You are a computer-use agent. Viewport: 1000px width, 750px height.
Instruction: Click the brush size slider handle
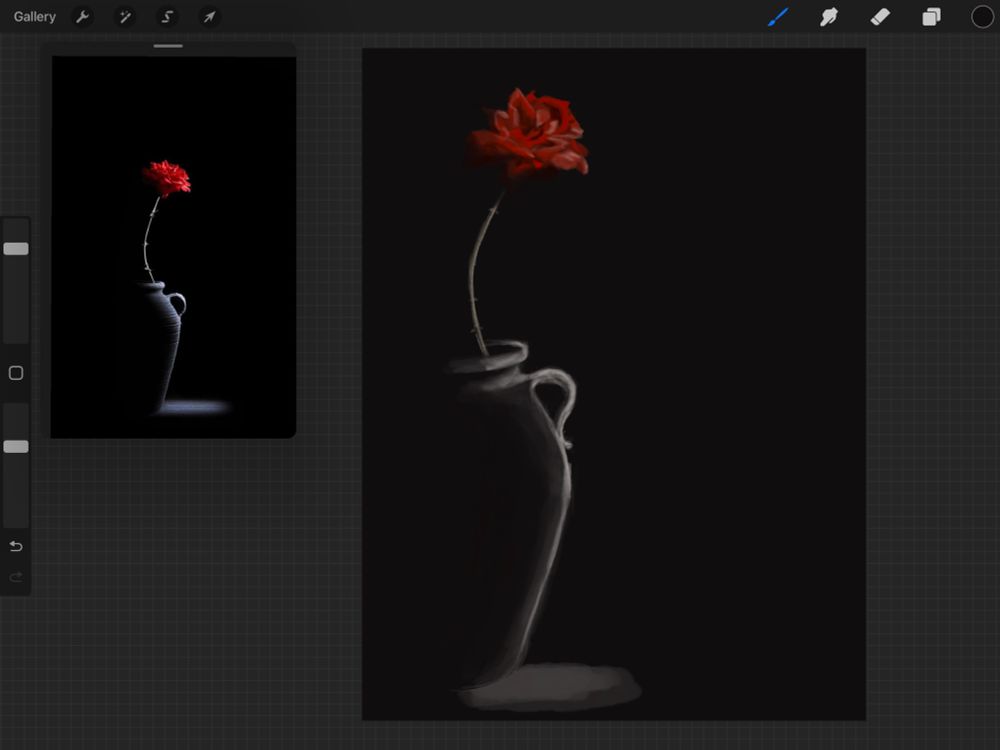coord(16,249)
